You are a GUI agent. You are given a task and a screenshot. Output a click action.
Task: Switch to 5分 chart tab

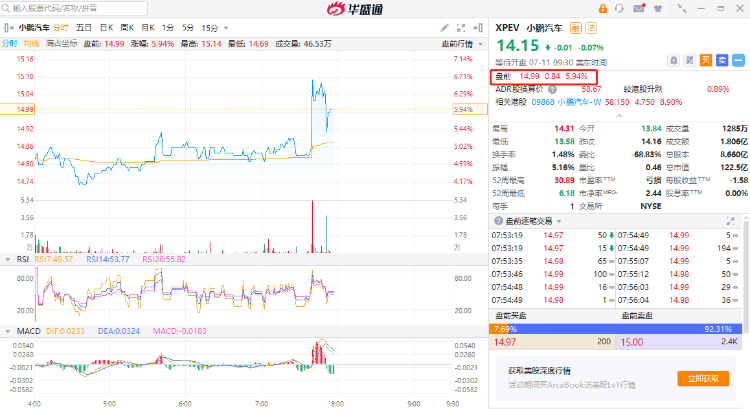[x=188, y=28]
